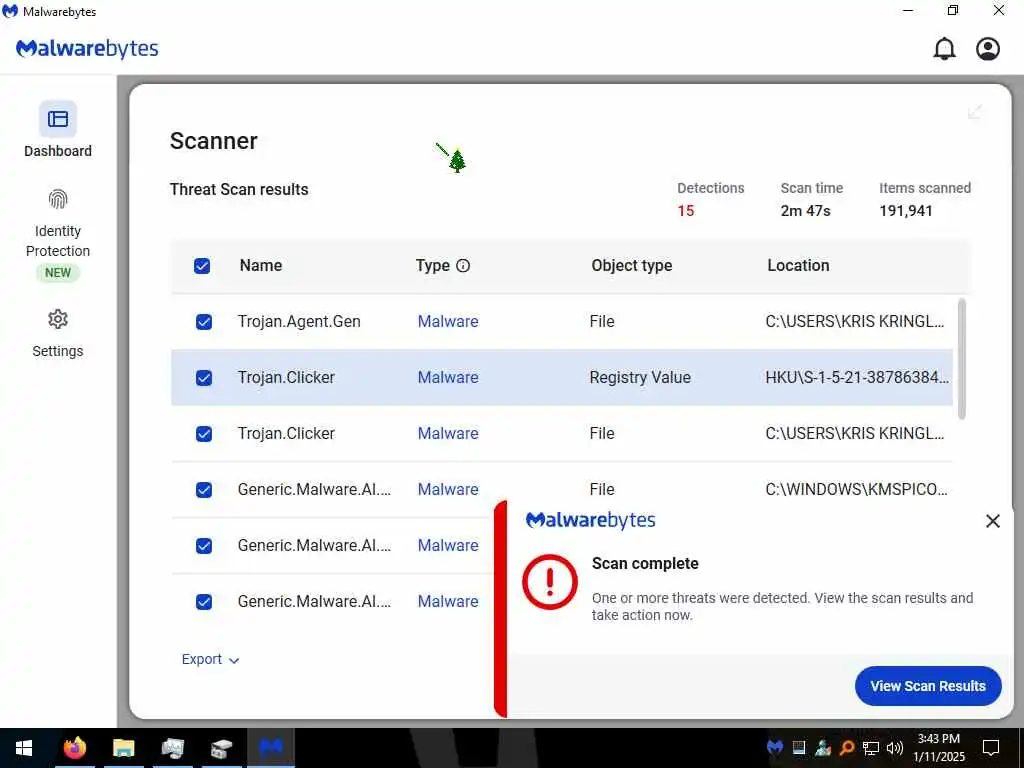Select the Trojan.Agent.Gen row name
Image resolution: width=1024 pixels, height=768 pixels.
click(299, 321)
